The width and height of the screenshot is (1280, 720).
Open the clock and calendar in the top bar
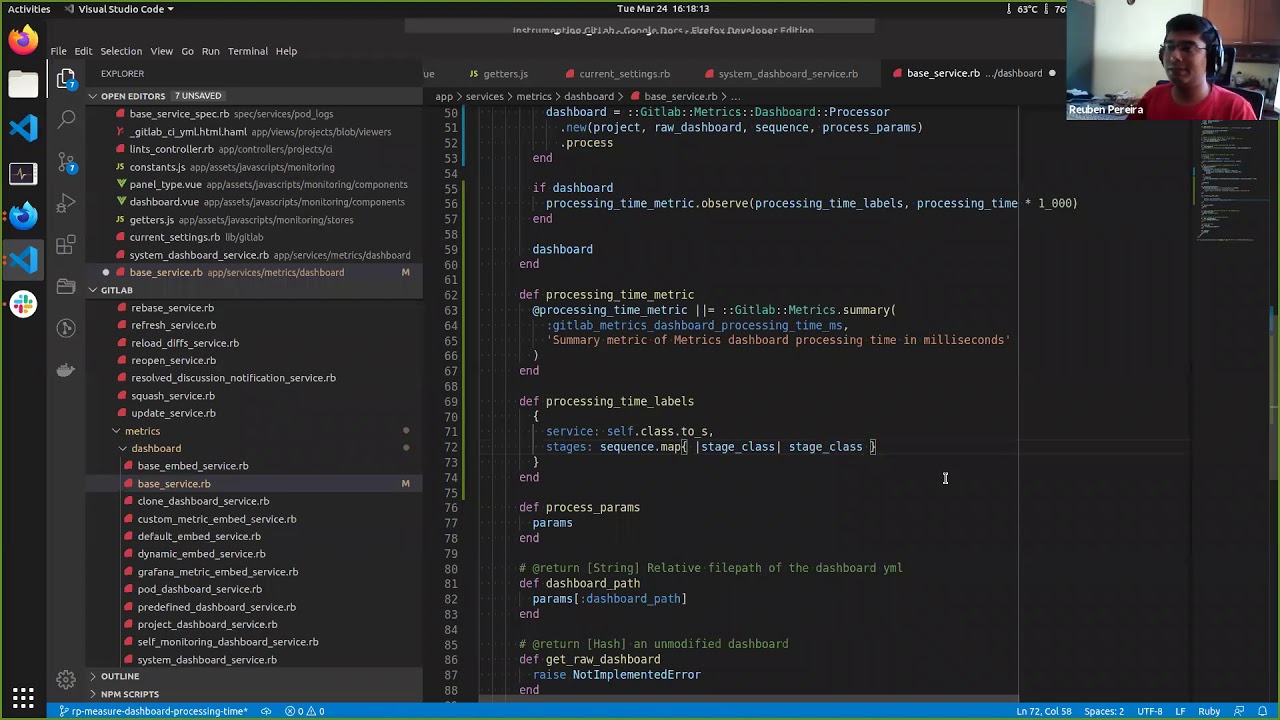click(x=663, y=9)
